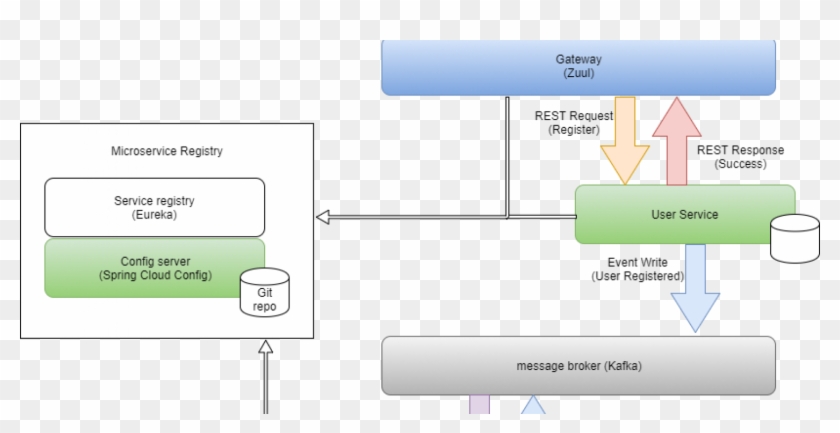Select the database cylinder beside User Service
The image size is (840, 433).
[x=794, y=238]
